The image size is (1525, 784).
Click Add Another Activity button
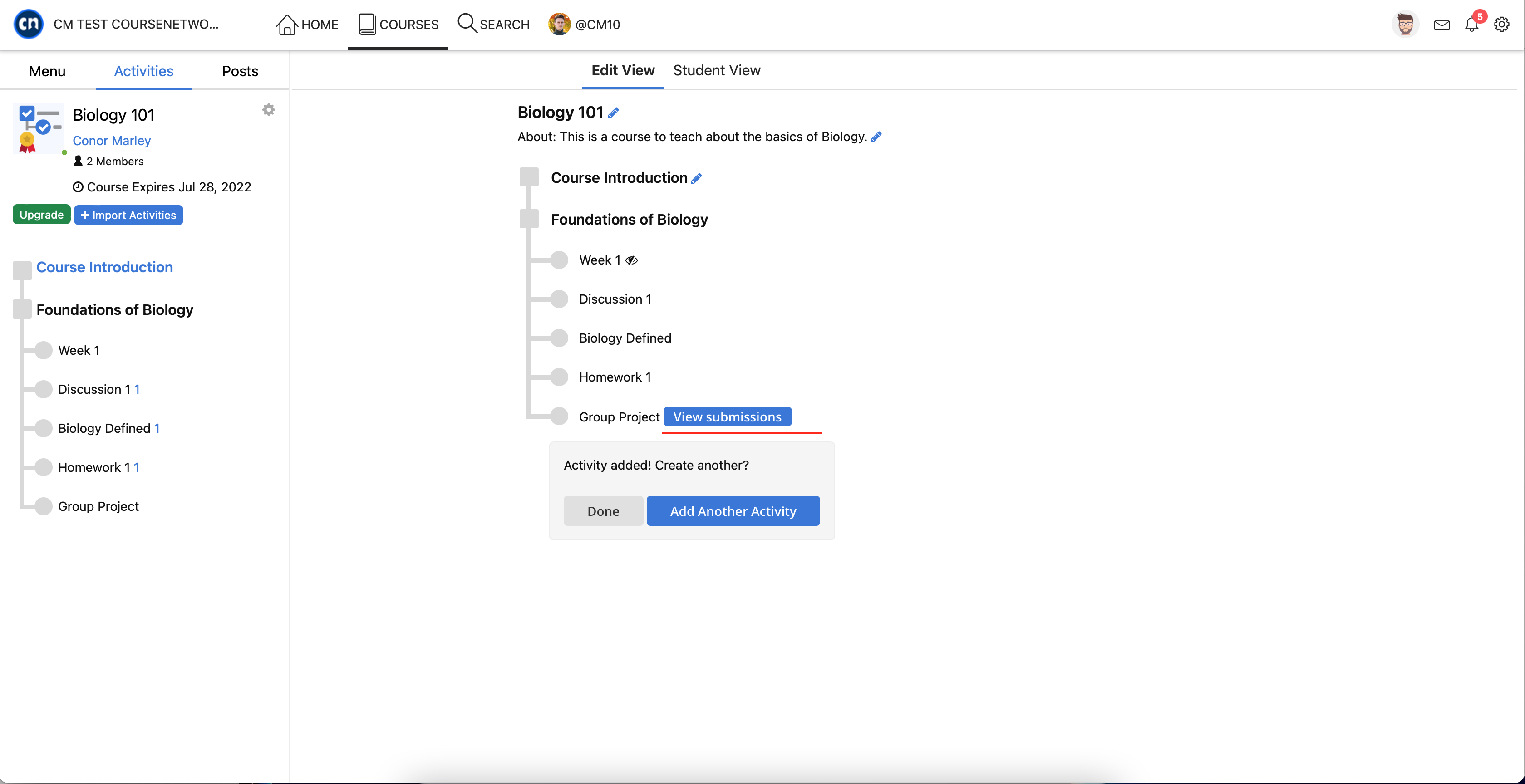coord(733,510)
